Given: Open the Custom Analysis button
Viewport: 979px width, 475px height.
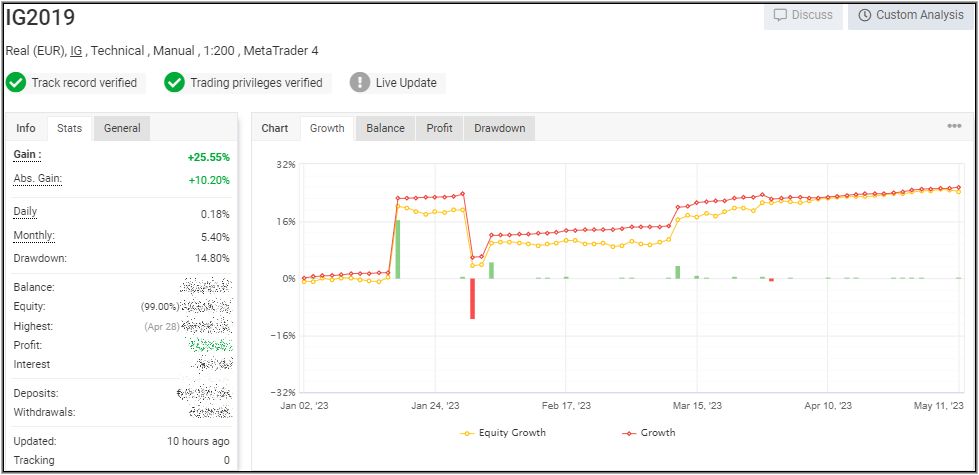Looking at the screenshot, I should (x=906, y=15).
